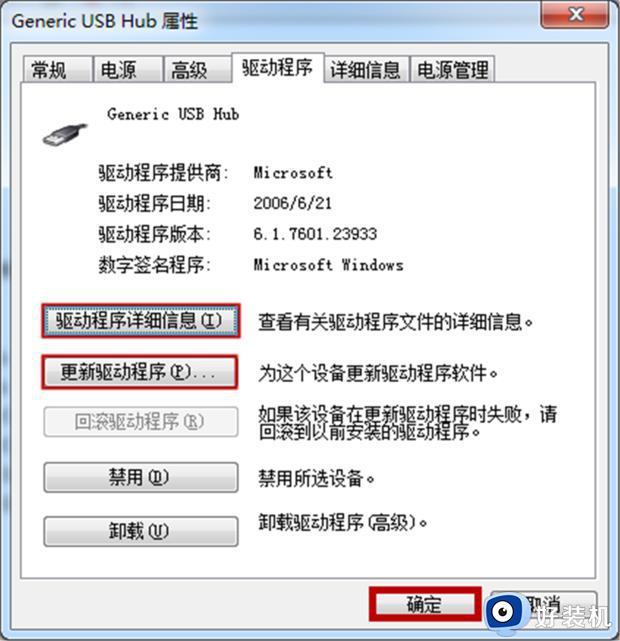Screen dimensions: 620x641
Task: Click the driver date 2006/6/21 value
Action: [292, 203]
